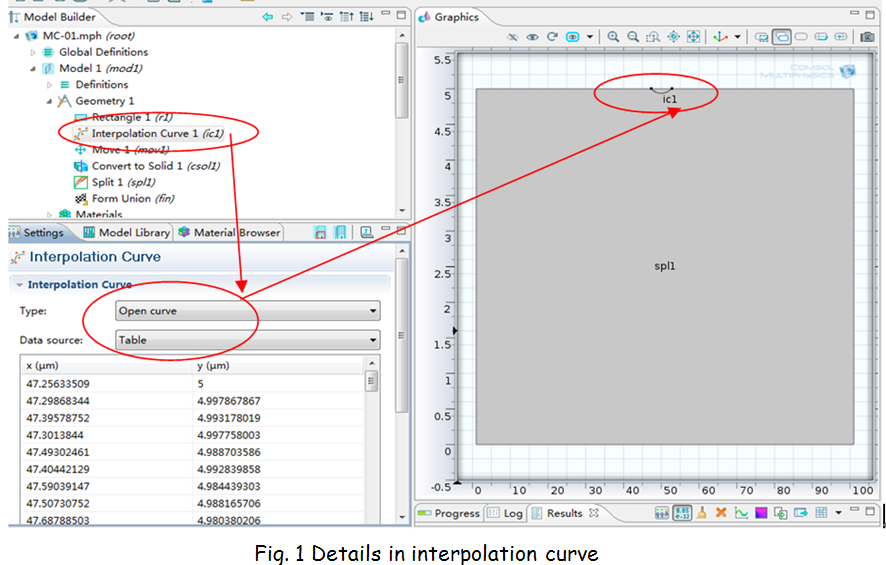Open the Log tab
The image size is (886, 565).
[x=506, y=513]
